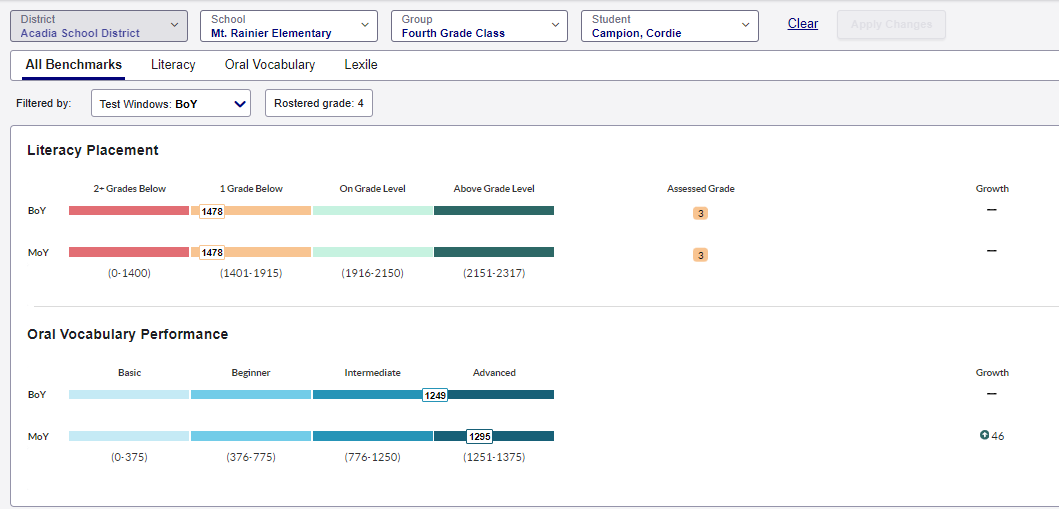Click the BoY 1249 oral vocabulary marker

[x=435, y=395]
